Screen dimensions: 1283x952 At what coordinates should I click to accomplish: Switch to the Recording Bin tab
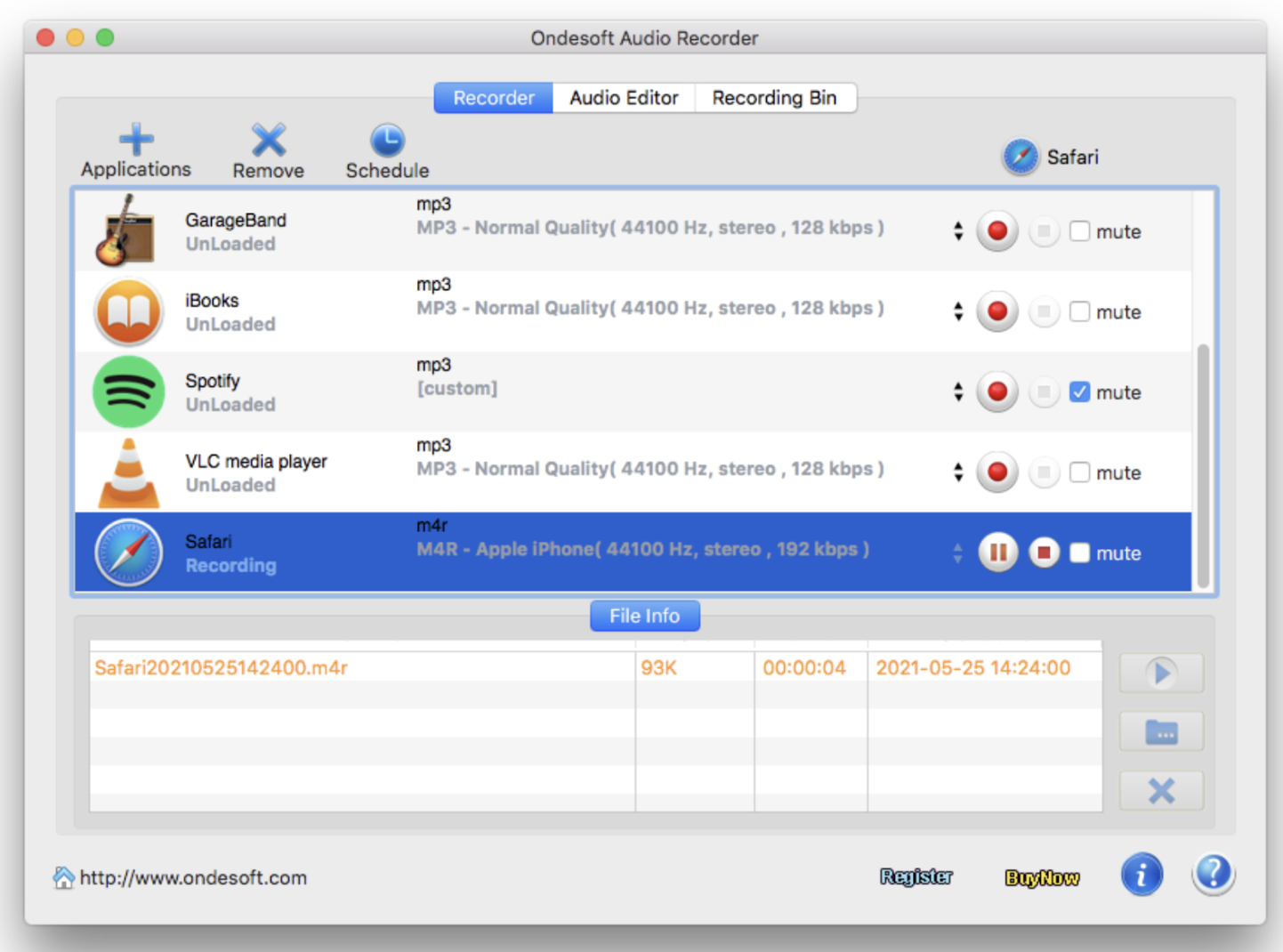point(775,98)
